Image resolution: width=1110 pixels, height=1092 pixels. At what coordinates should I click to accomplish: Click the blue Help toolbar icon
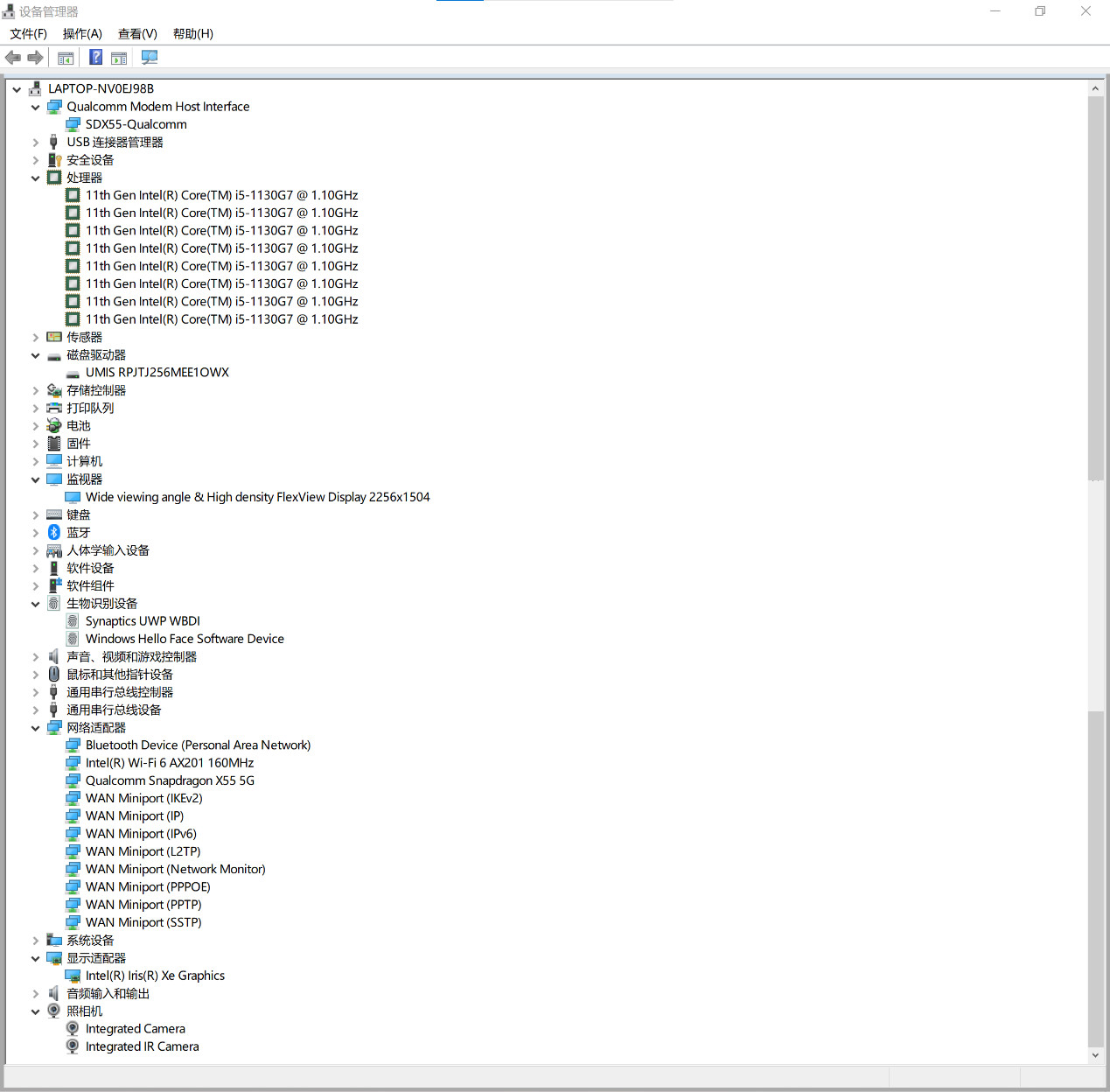tap(96, 58)
